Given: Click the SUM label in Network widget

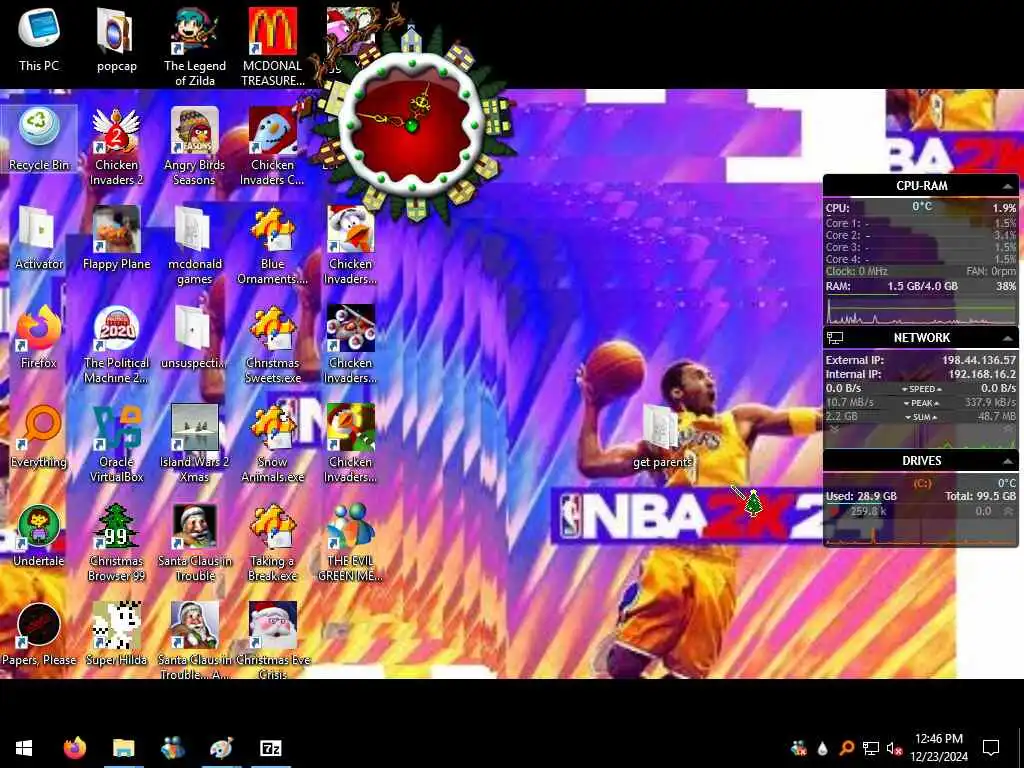Looking at the screenshot, I should tap(921, 417).
